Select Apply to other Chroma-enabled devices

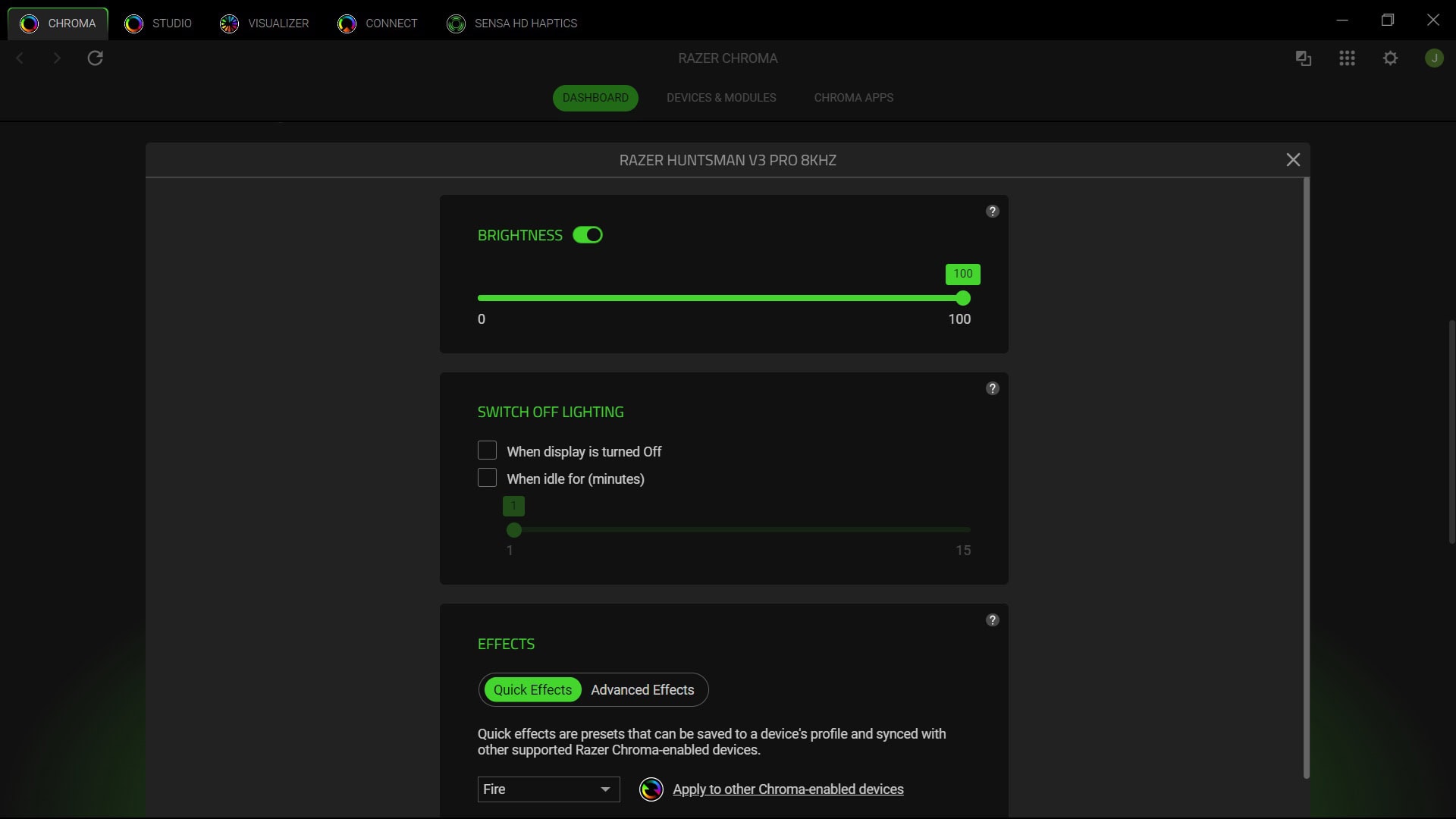tap(789, 789)
